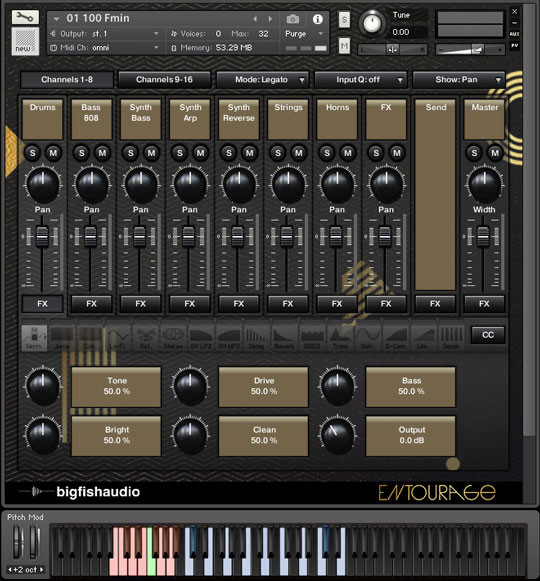540x581 pixels.
Task: Open FX for the Bass 808 channel
Action: tap(92, 304)
